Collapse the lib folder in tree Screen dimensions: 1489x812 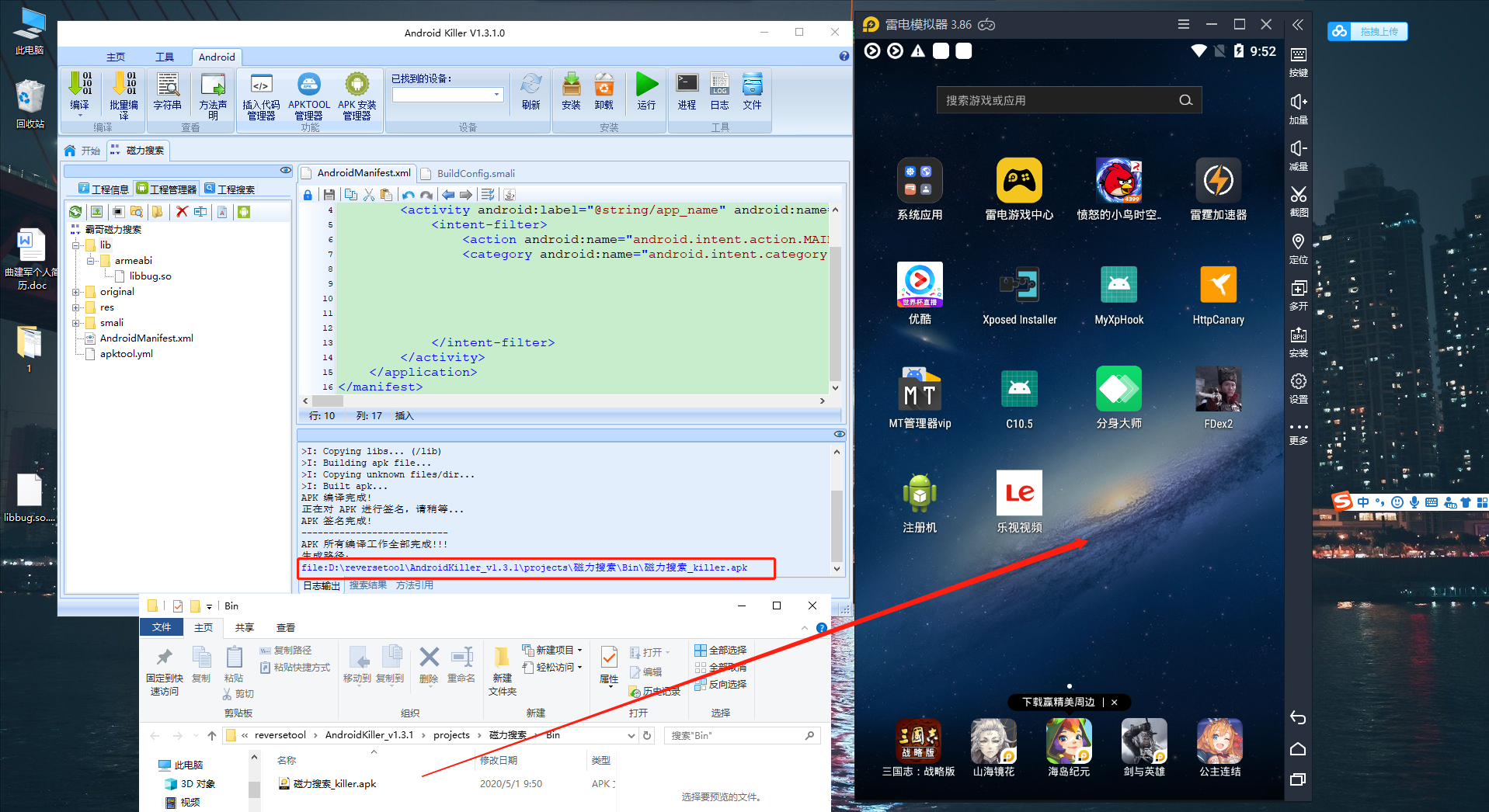pos(76,245)
